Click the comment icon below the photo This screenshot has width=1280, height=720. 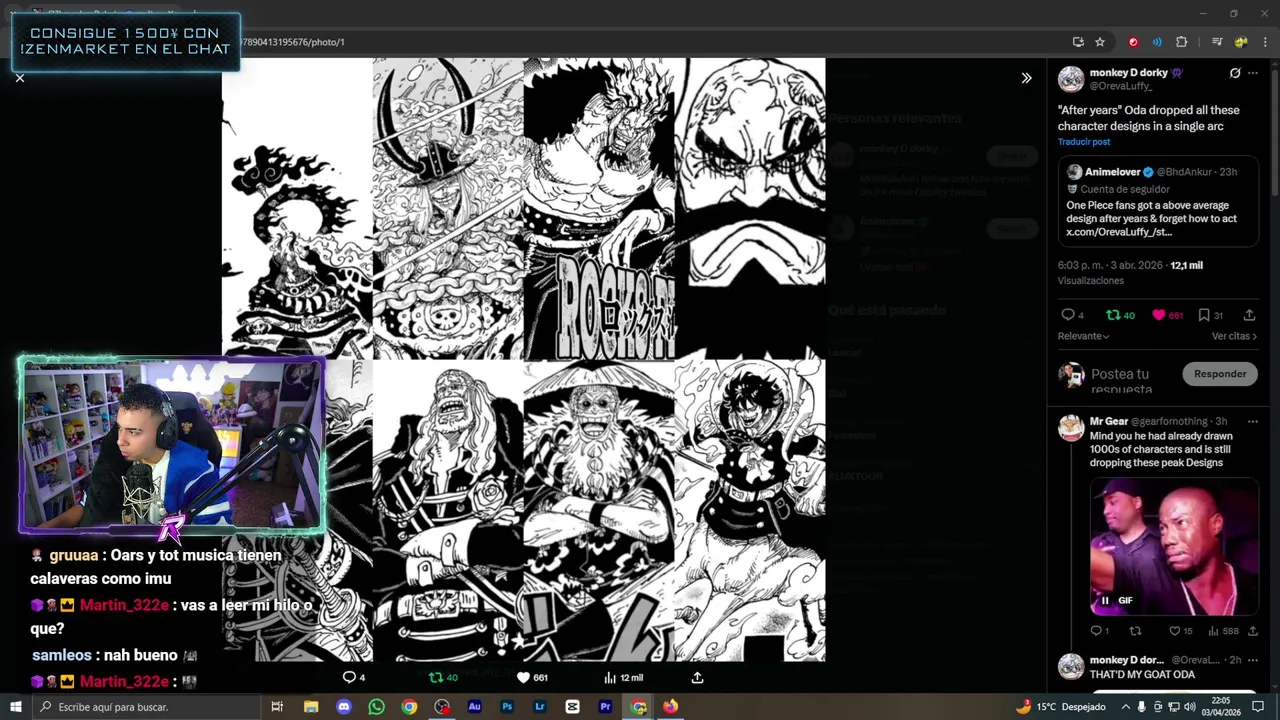pos(349,677)
